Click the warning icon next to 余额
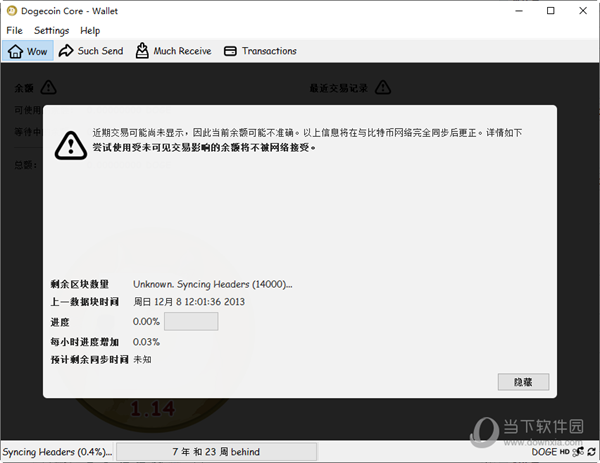 point(49,88)
